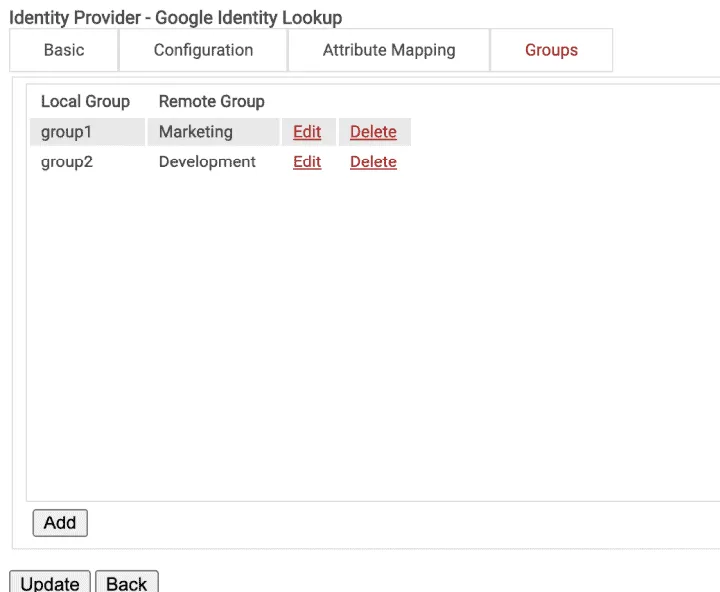The width and height of the screenshot is (720, 592).
Task: Edit the group1 Marketing mapping
Action: 307,132
